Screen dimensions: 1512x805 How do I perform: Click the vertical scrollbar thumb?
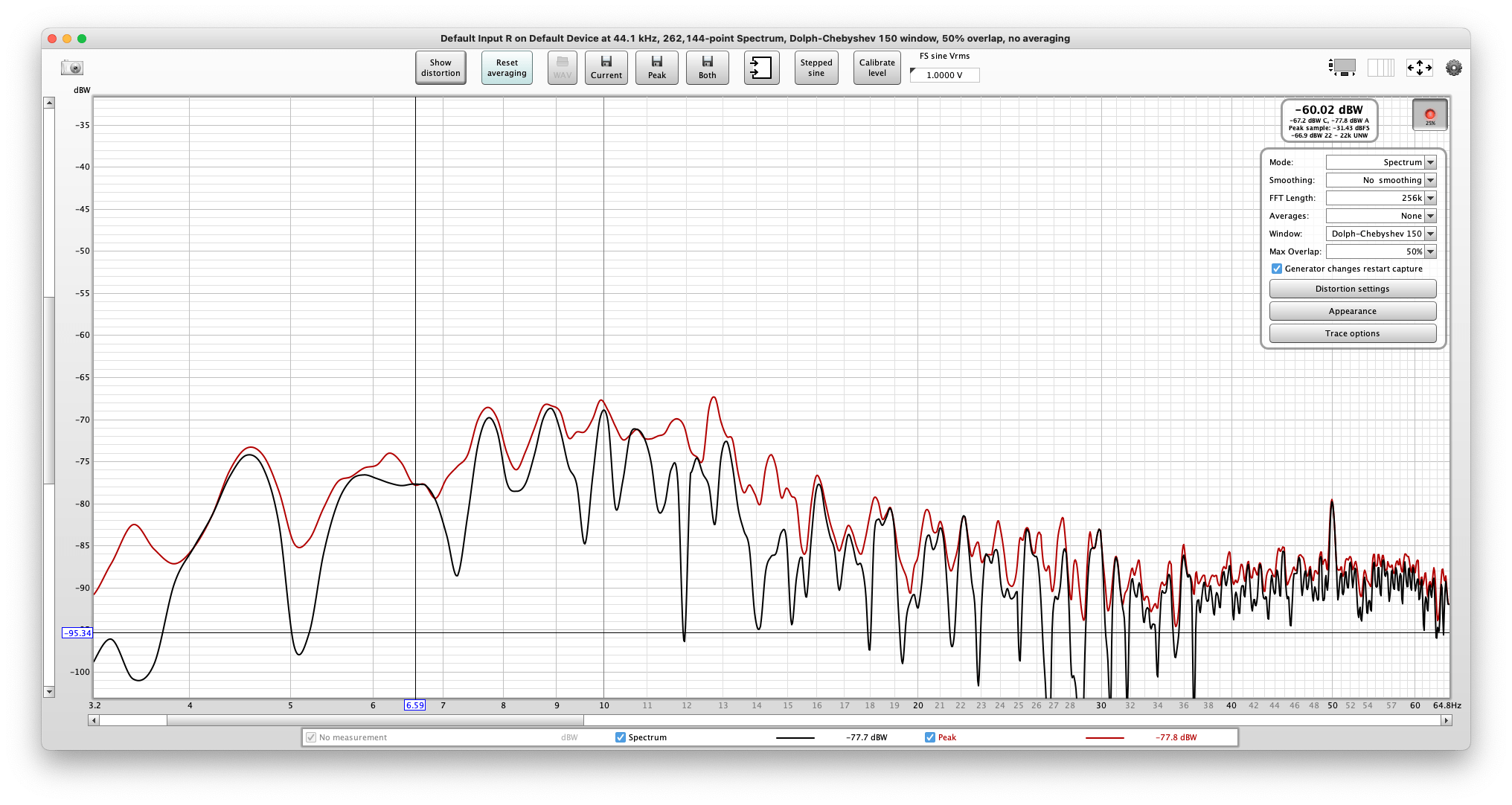(49, 391)
